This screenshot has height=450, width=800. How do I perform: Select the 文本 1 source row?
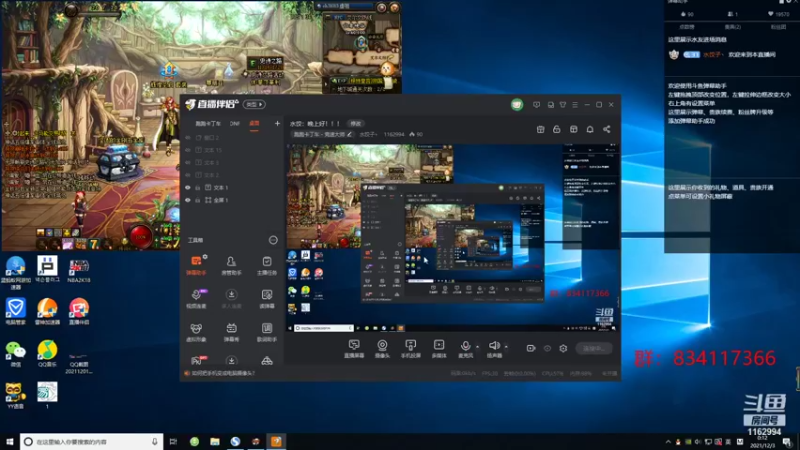tap(231, 188)
